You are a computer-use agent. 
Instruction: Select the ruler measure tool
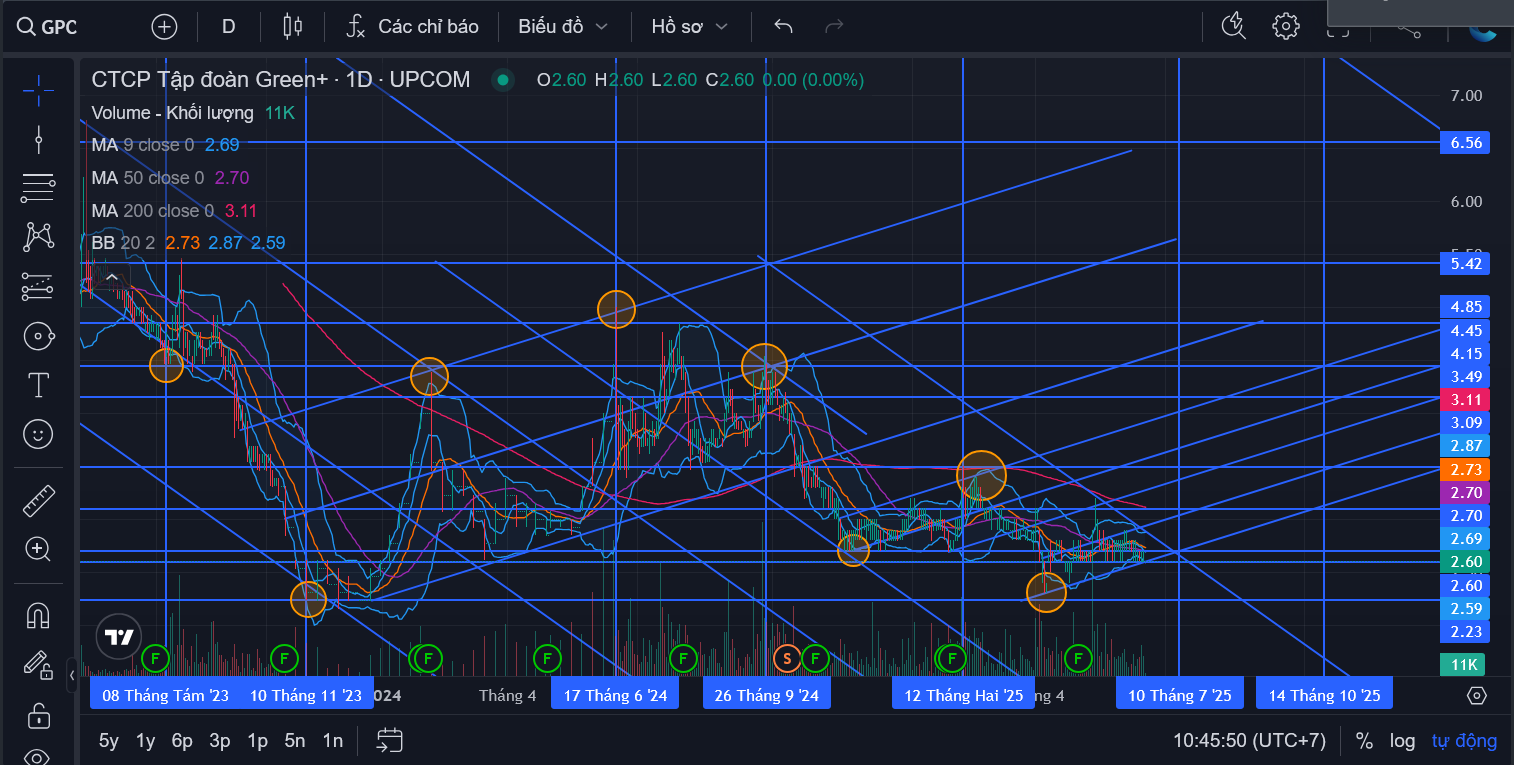[x=39, y=499]
